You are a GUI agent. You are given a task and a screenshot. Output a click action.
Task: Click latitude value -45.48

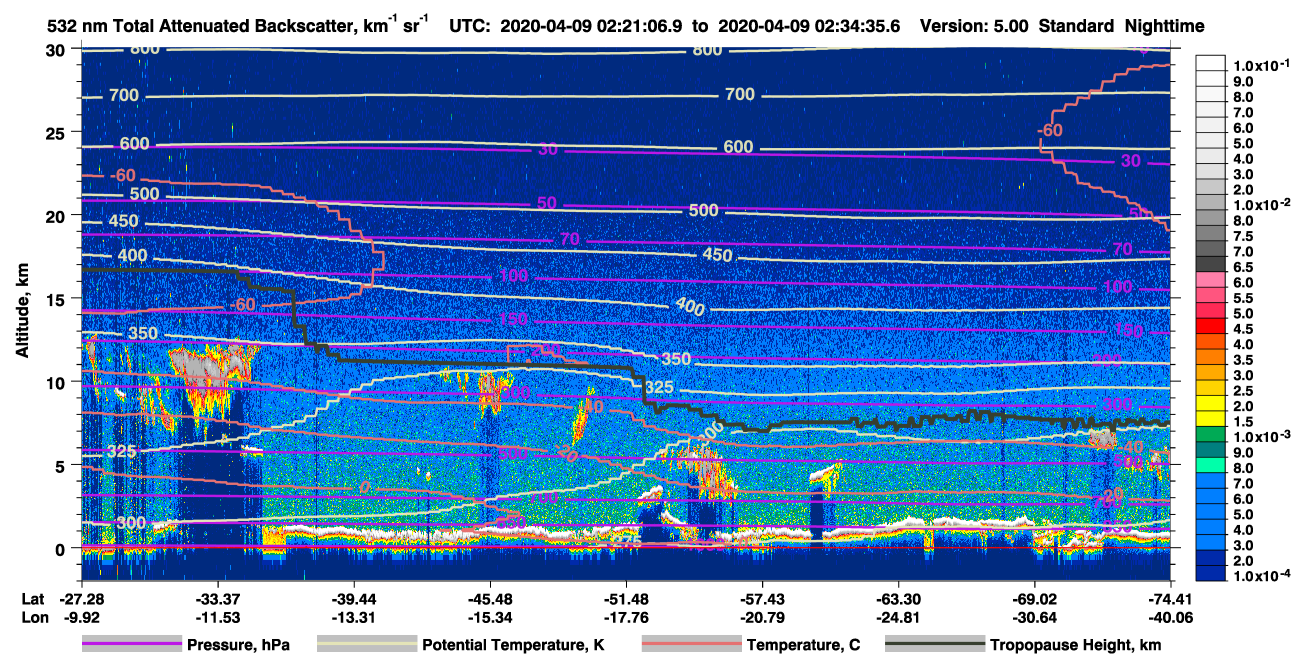[x=489, y=598]
